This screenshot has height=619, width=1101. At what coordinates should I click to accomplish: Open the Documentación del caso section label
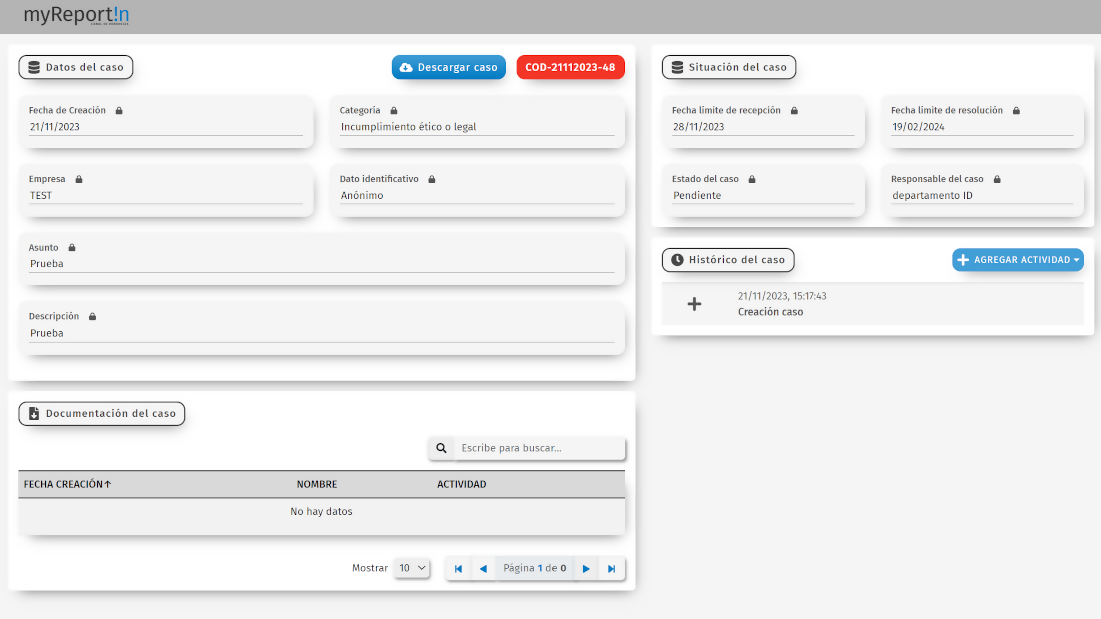pyautogui.click(x=101, y=413)
